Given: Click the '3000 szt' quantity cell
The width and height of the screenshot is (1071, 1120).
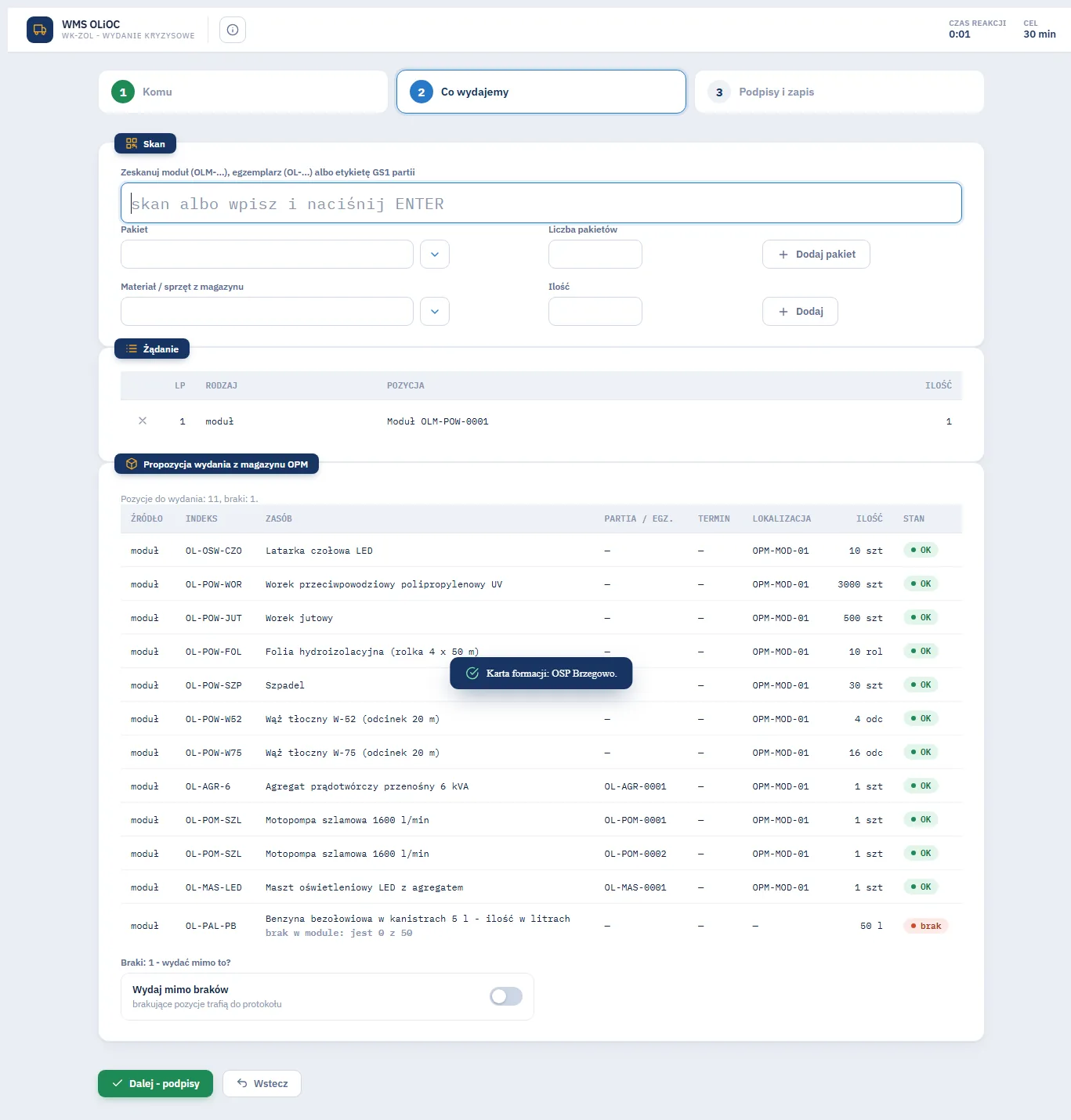Looking at the screenshot, I should [x=860, y=584].
